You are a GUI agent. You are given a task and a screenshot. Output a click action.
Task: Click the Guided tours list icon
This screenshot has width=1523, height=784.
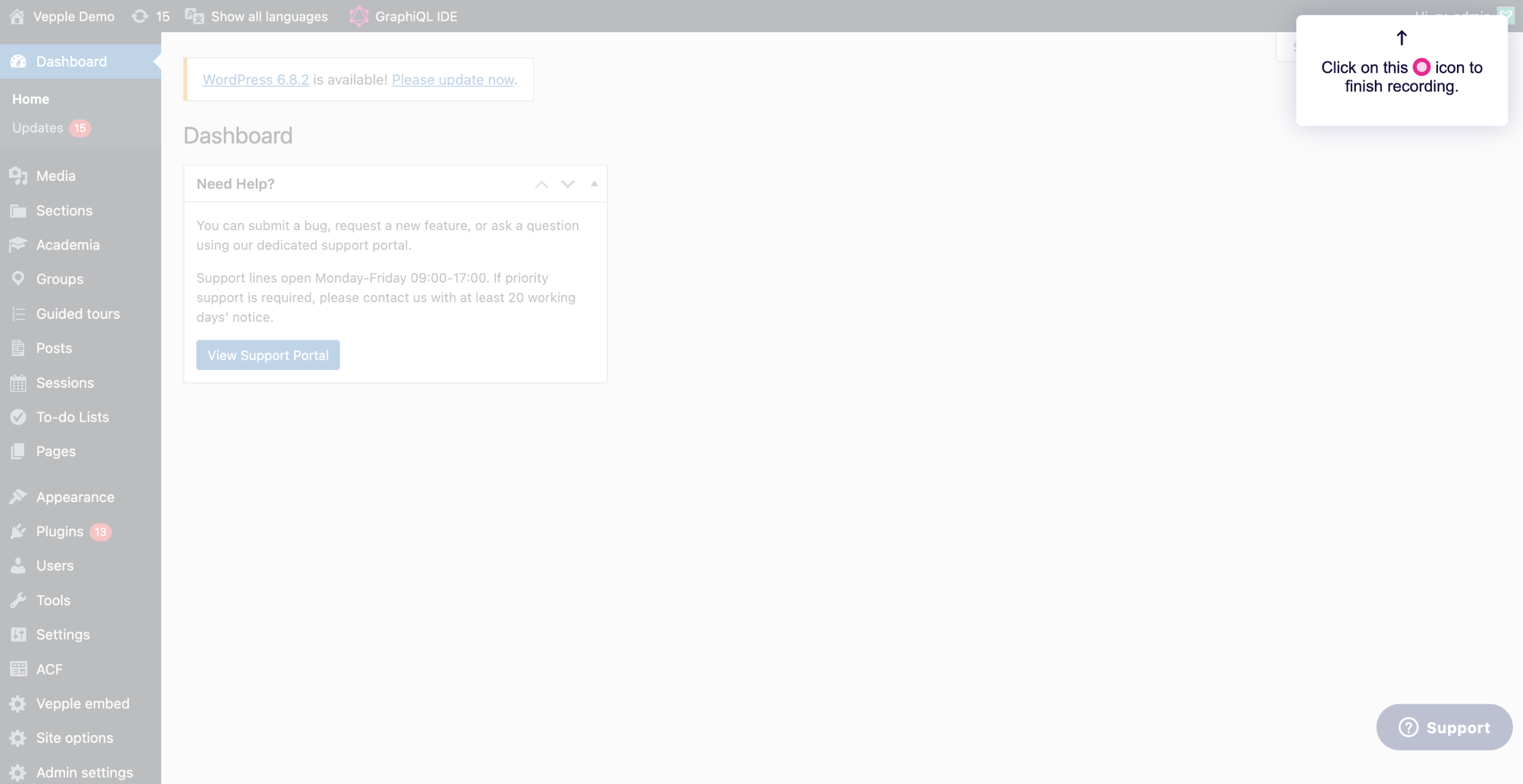(x=18, y=313)
